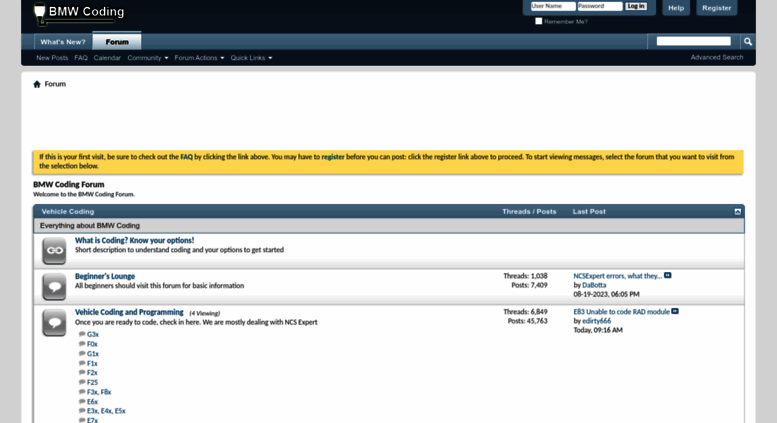This screenshot has height=423, width=777.
Task: Collapse the Vehicle Coding category
Action: click(x=737, y=212)
